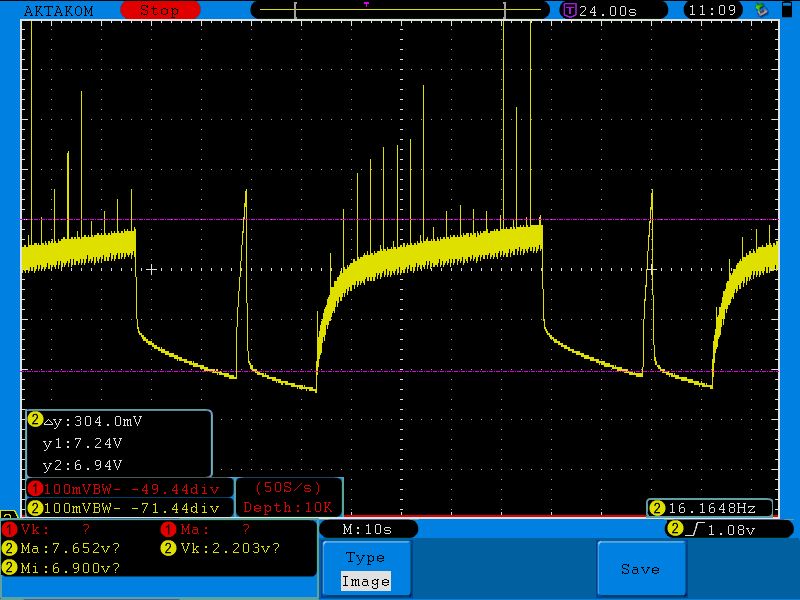This screenshot has width=800, height=600.
Task: Click the M:10s timebase readout
Action: pyautogui.click(x=366, y=529)
